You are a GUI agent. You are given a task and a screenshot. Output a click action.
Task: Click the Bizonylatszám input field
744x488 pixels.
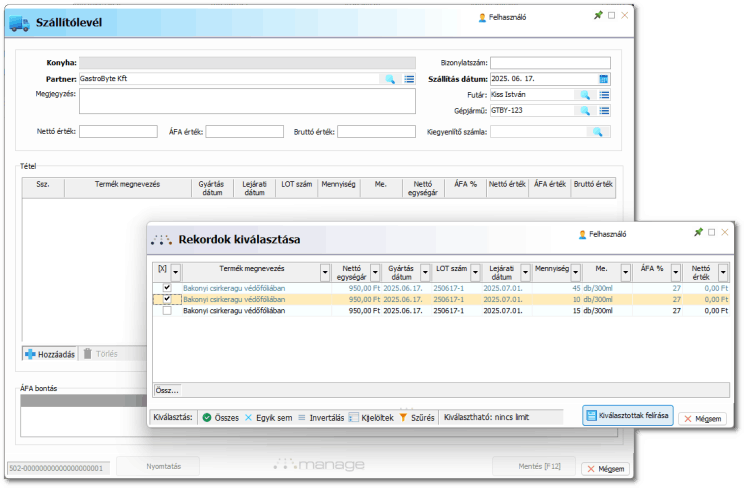click(549, 62)
